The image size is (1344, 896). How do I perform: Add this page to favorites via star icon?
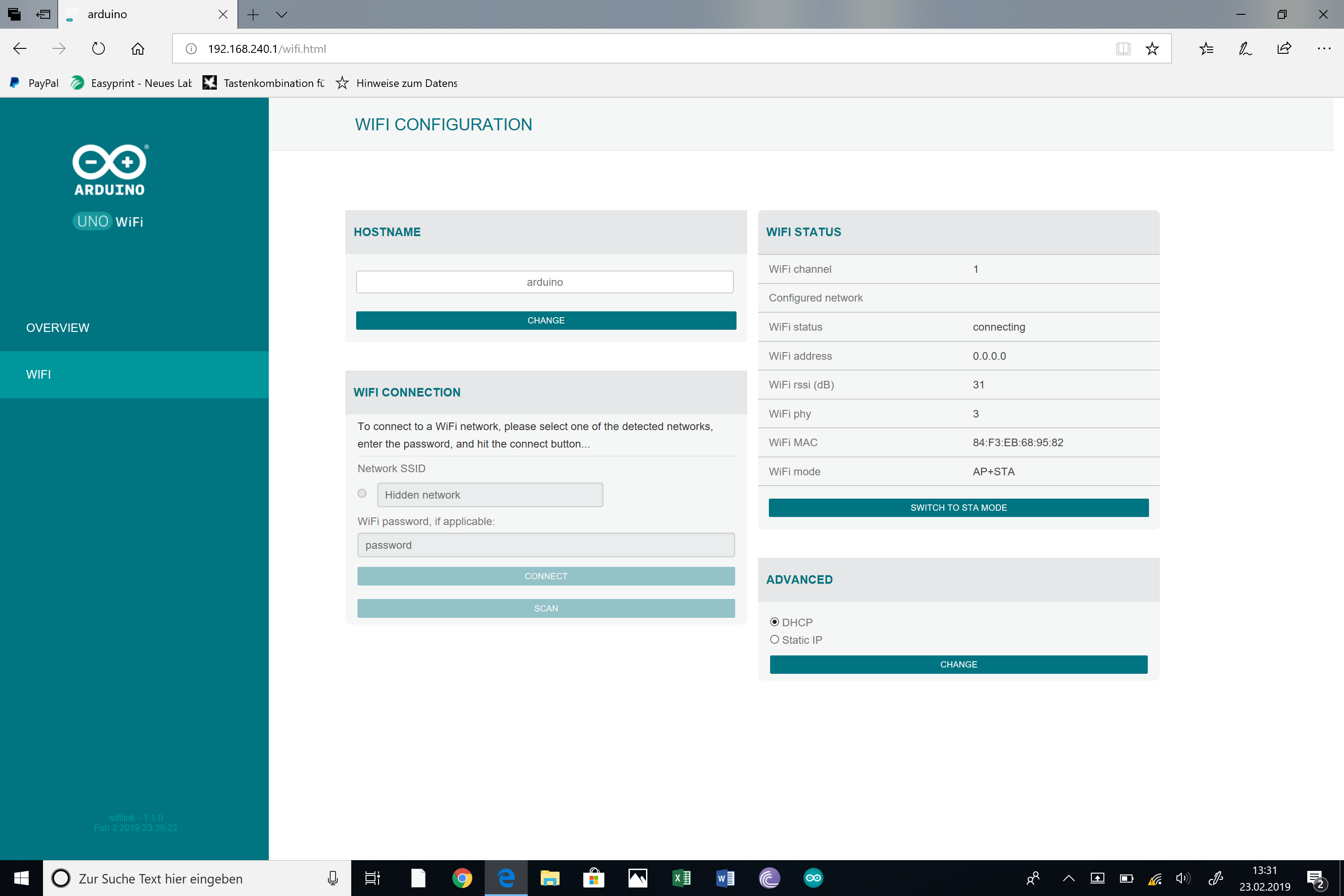tap(1152, 48)
